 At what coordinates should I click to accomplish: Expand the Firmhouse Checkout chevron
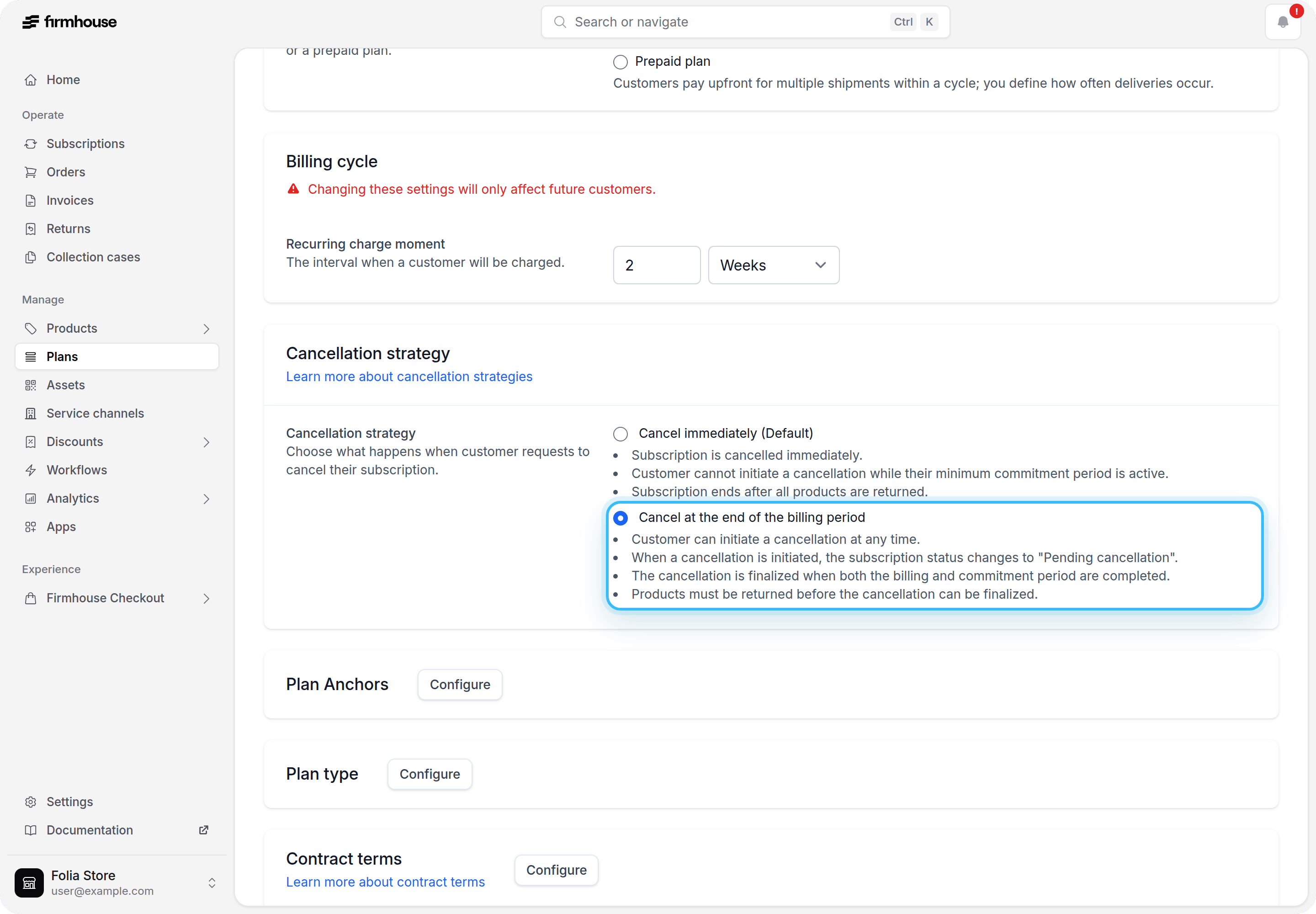pyautogui.click(x=206, y=599)
